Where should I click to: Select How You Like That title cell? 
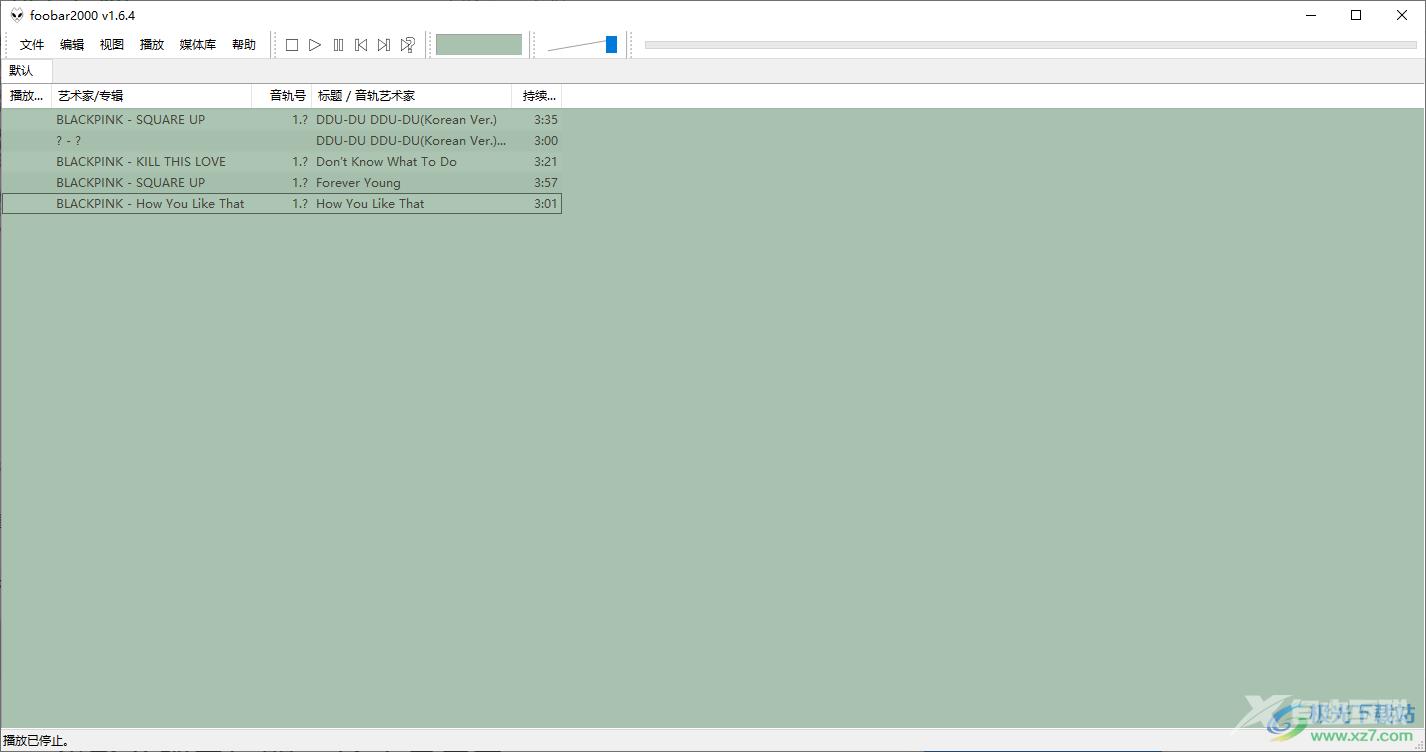point(370,204)
